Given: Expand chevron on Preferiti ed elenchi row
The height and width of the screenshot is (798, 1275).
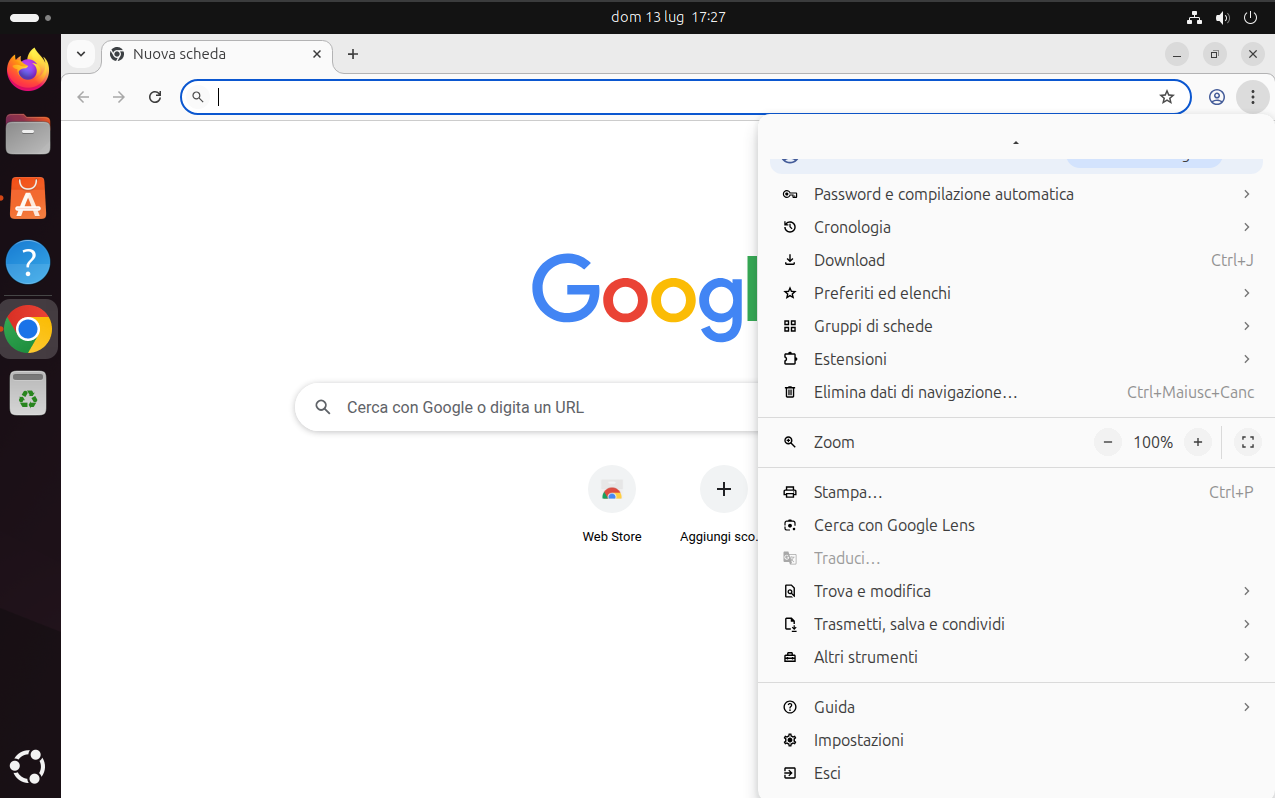Looking at the screenshot, I should point(1246,293).
